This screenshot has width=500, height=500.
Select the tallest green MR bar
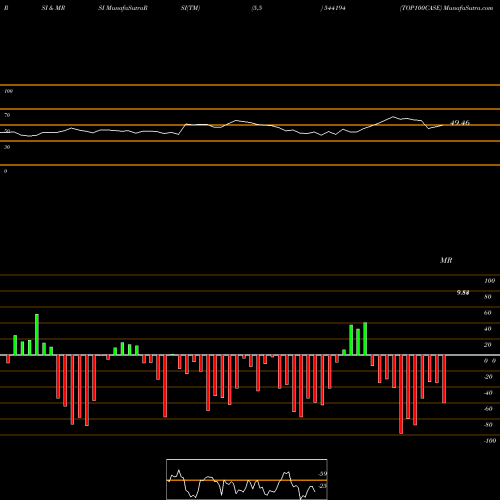[37, 334]
